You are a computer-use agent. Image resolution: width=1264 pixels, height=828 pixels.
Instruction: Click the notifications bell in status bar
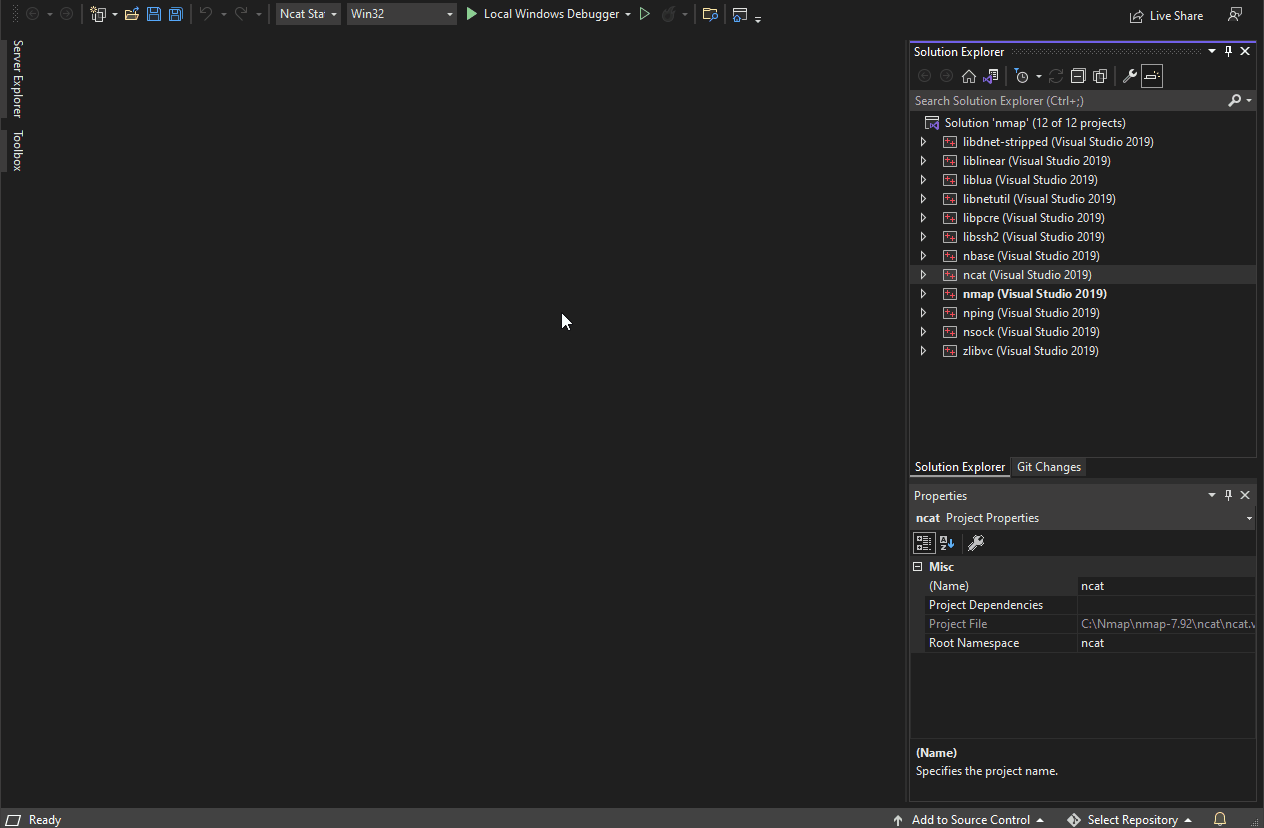click(1219, 819)
